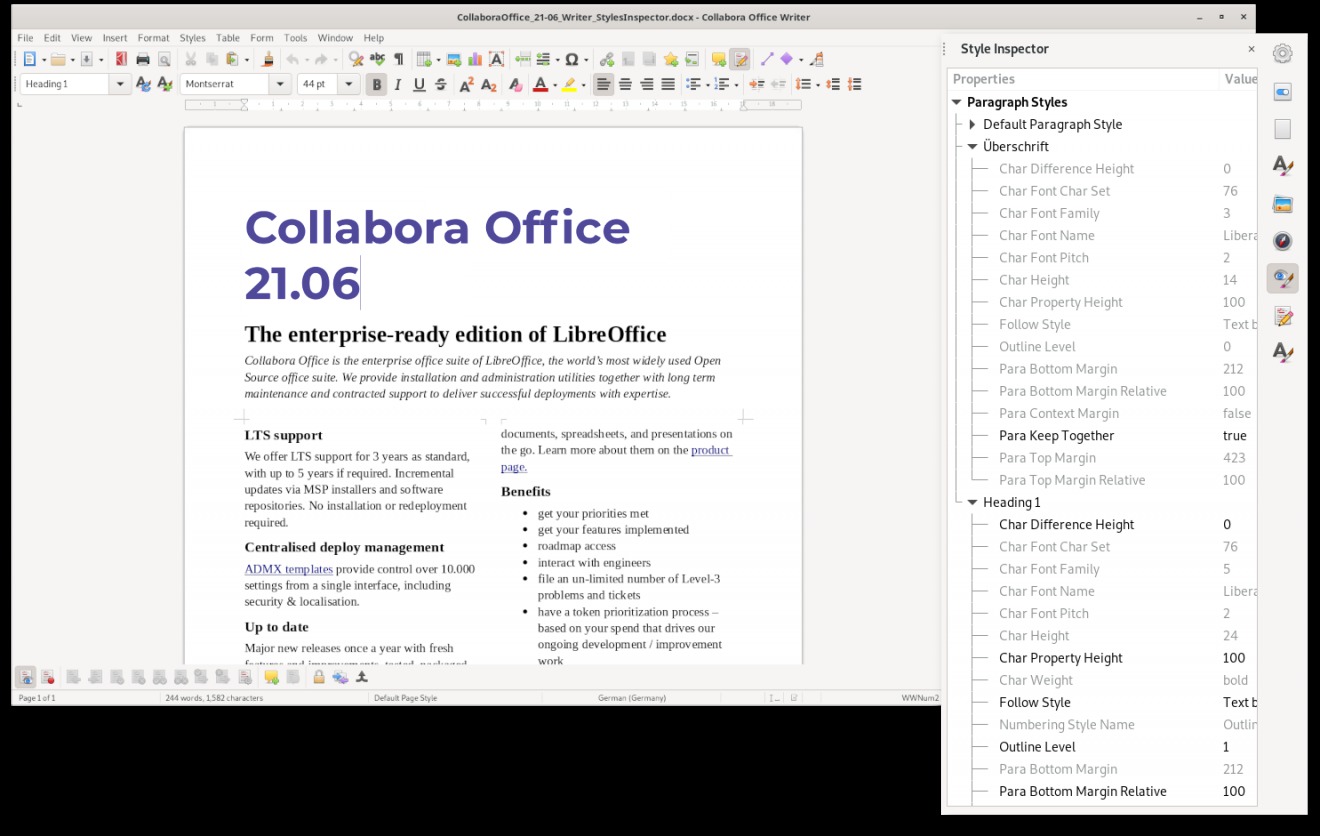
Task: Open the Format menu
Action: 153,38
